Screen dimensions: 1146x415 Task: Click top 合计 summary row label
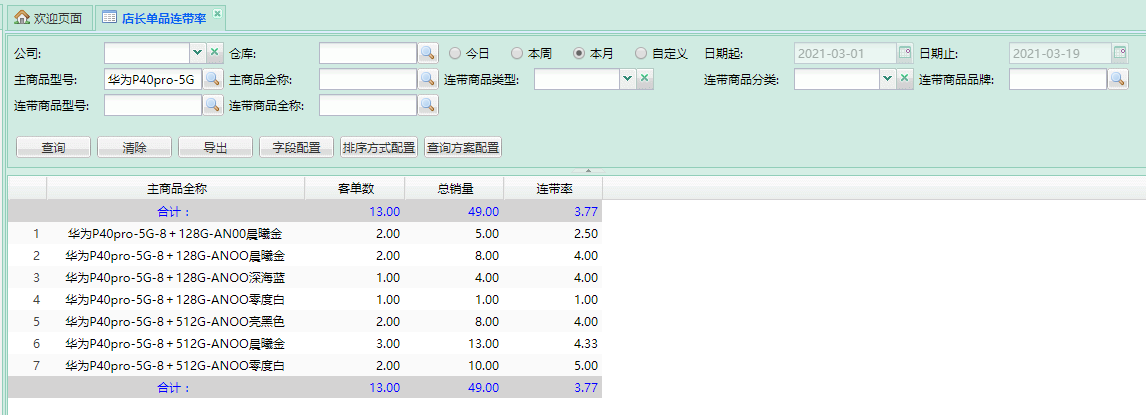[174, 212]
